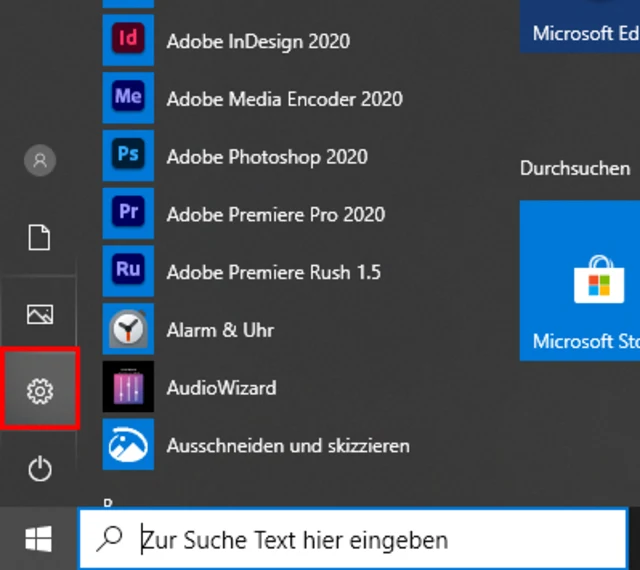The height and width of the screenshot is (570, 640).
Task: Launch the Adobe InDesign 2020 icon
Action: 128,40
